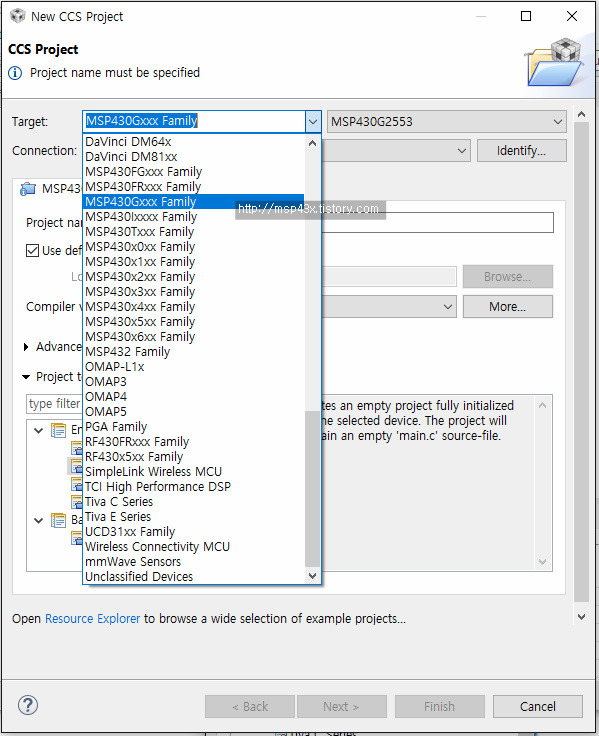
Task: Click the dropdown list scroll down arrow
Action: click(x=313, y=575)
